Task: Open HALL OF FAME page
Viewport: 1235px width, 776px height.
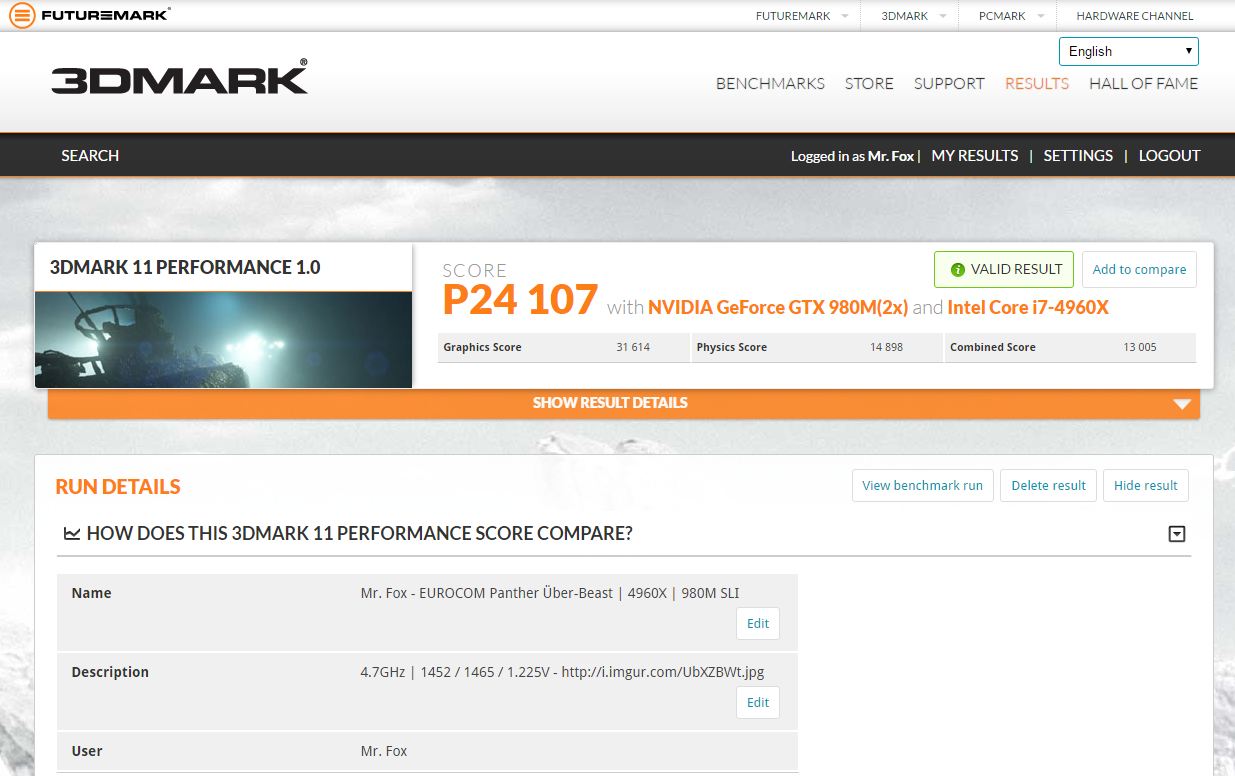Action: click(1143, 84)
